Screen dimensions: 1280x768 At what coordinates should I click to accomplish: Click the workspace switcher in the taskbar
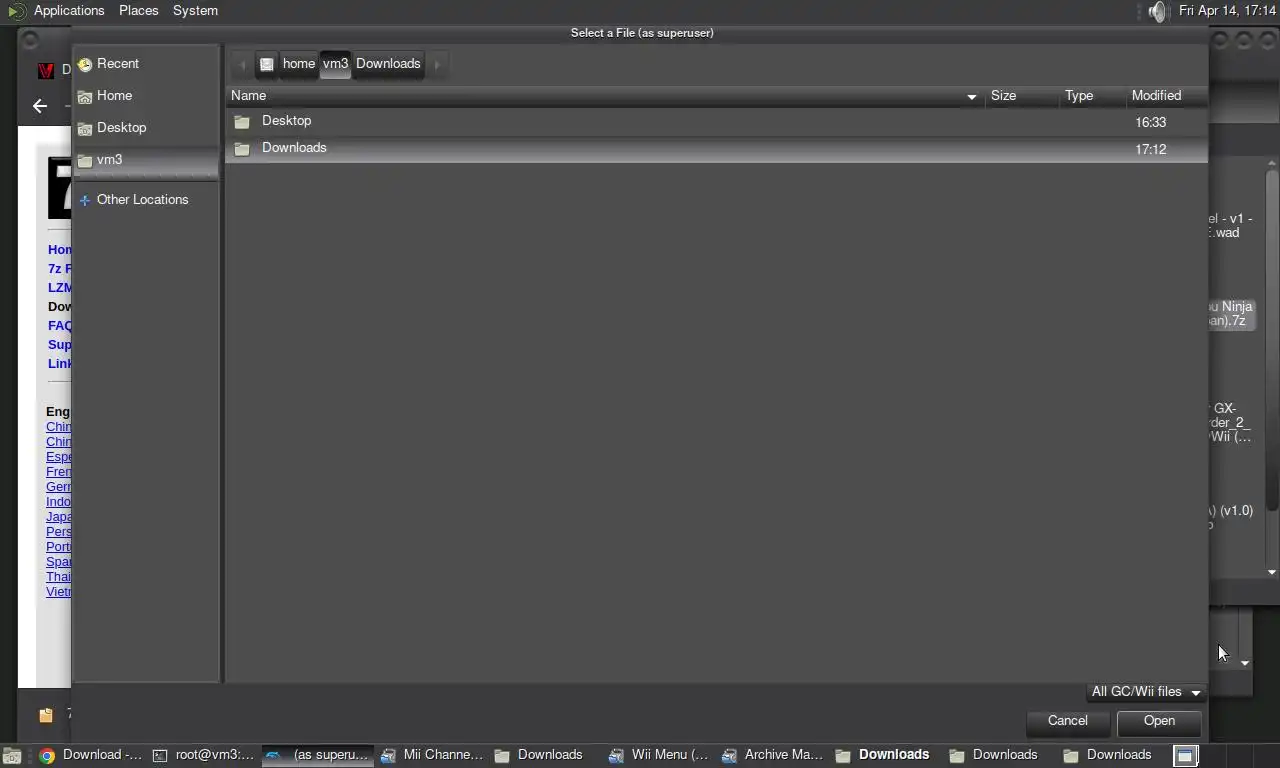coord(1185,756)
